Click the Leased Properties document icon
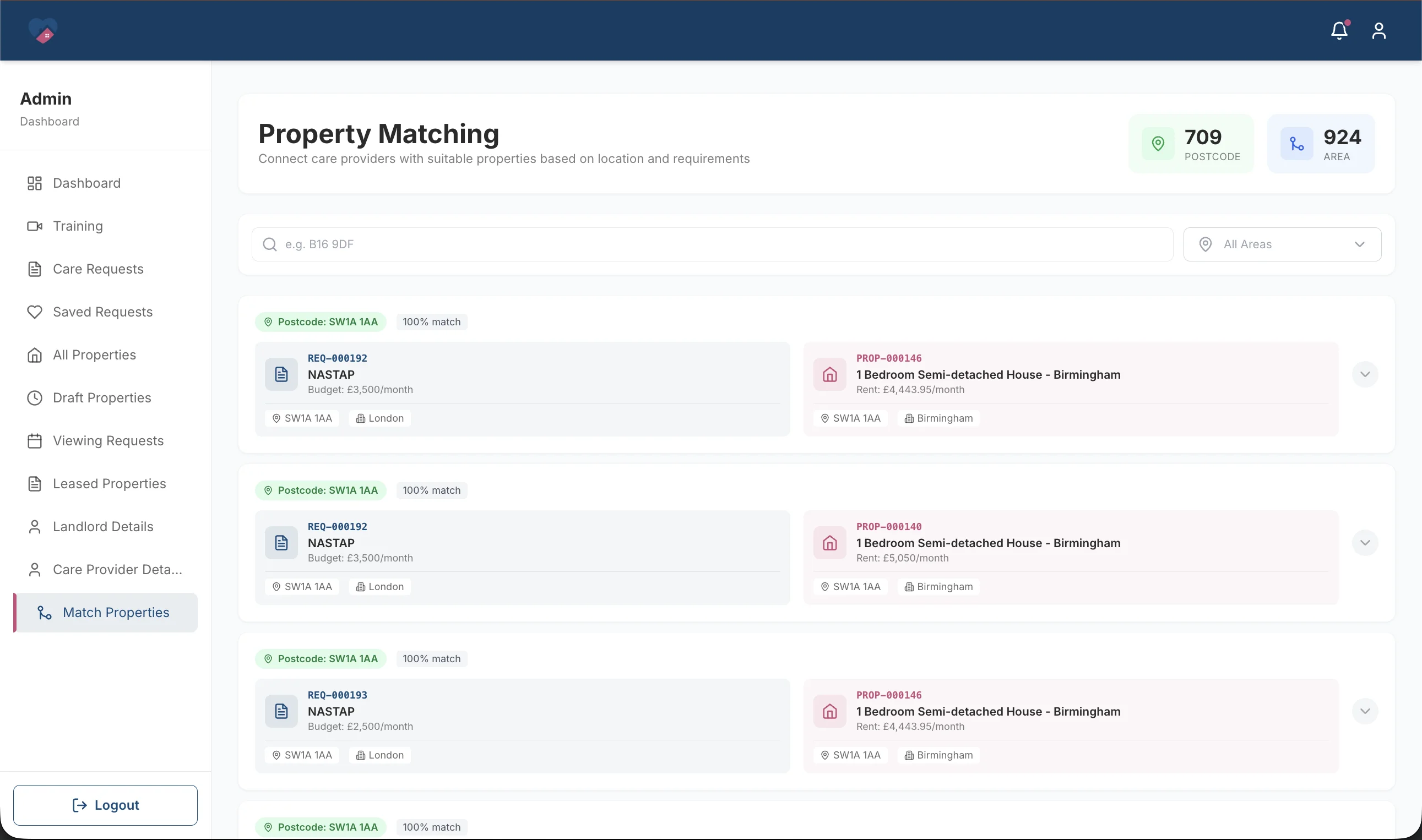1422x840 pixels. 35,484
